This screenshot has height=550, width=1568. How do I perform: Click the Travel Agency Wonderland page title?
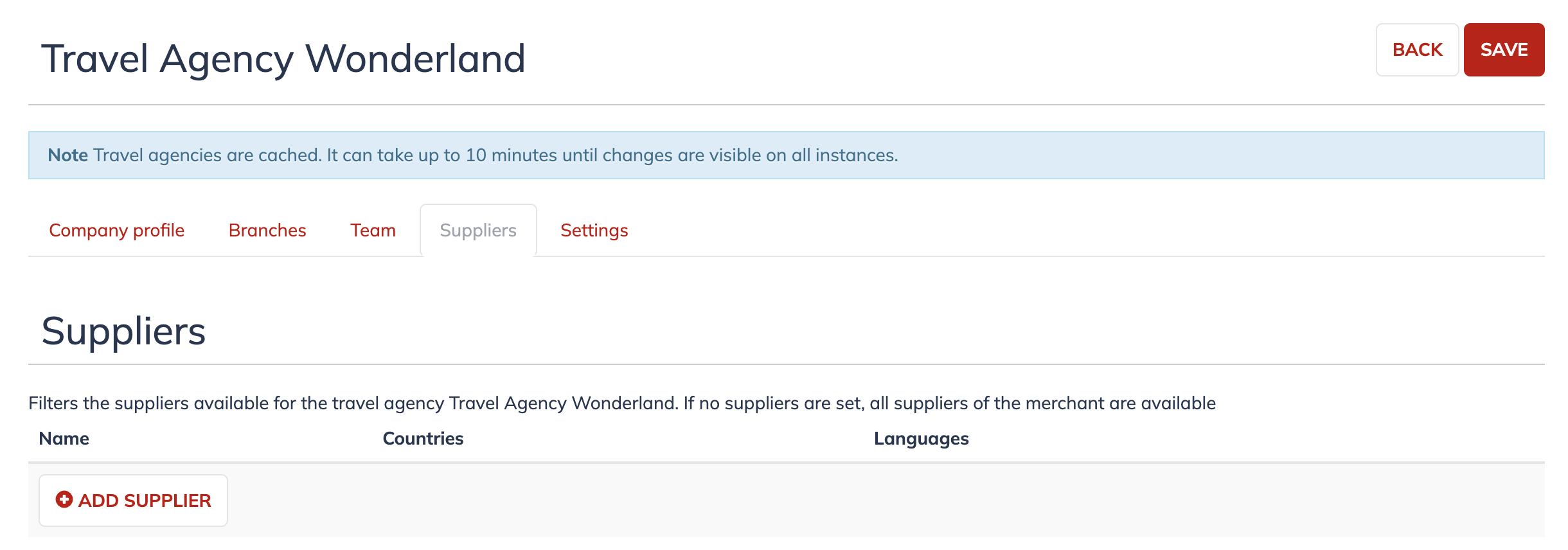point(283,58)
